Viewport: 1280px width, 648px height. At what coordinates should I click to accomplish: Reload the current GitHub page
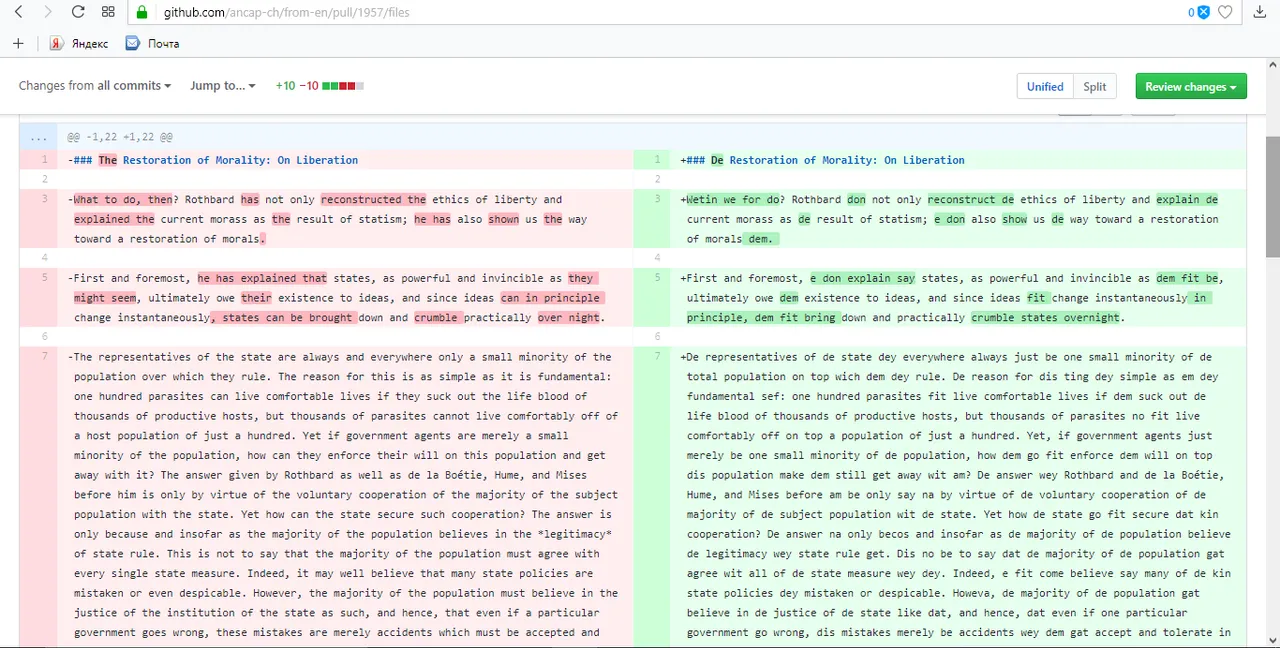click(x=78, y=12)
